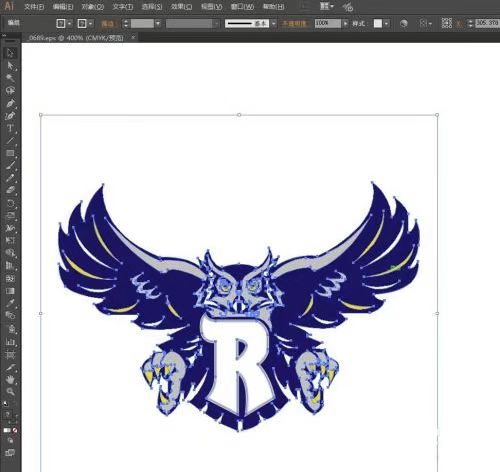The width and height of the screenshot is (500, 472).
Task: Click the Recolor Artwork wheel icon
Action: point(404,24)
